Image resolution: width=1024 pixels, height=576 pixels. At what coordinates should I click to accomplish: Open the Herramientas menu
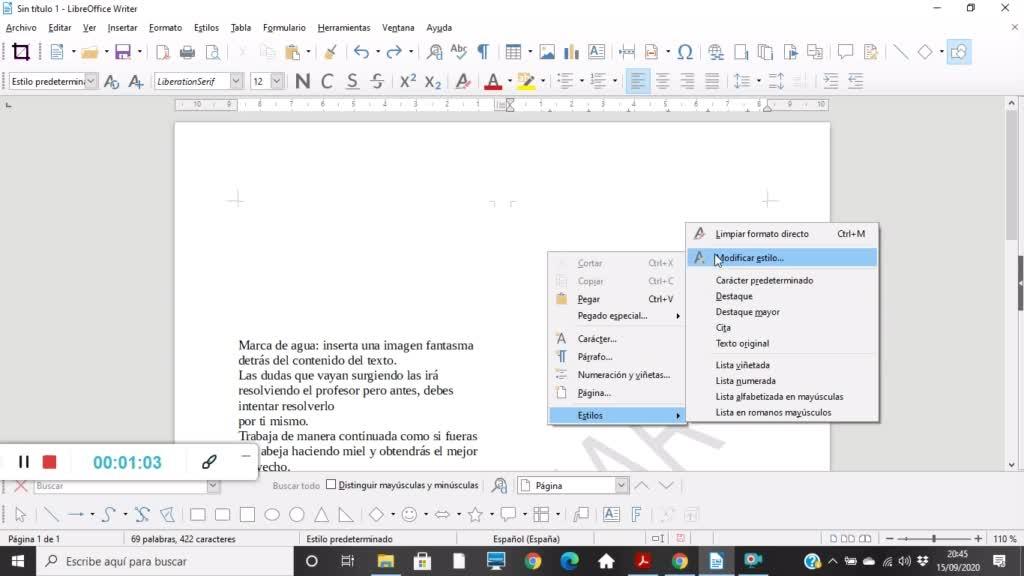click(x=344, y=27)
